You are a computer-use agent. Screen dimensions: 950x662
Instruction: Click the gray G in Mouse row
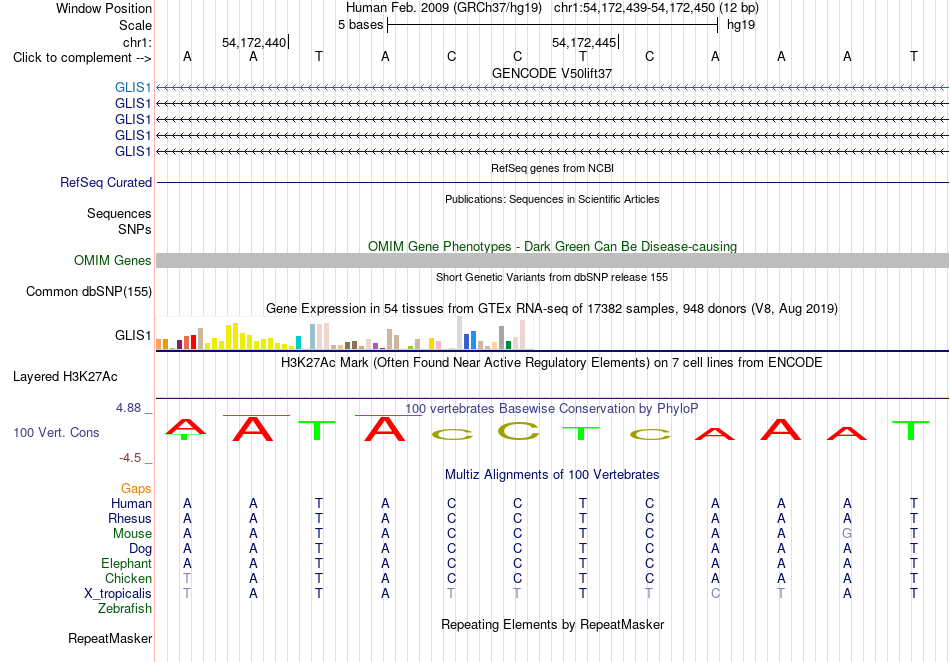847,534
